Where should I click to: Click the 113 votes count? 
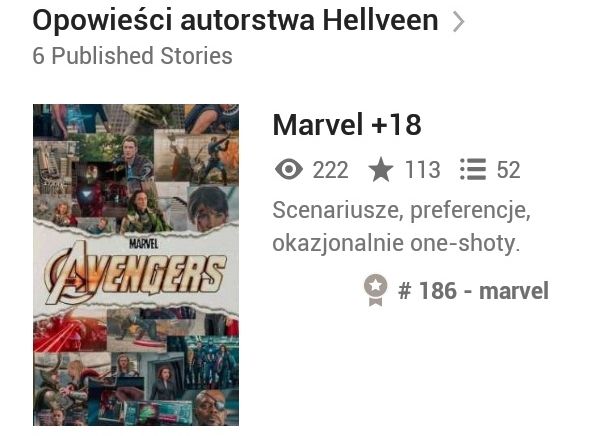422,170
